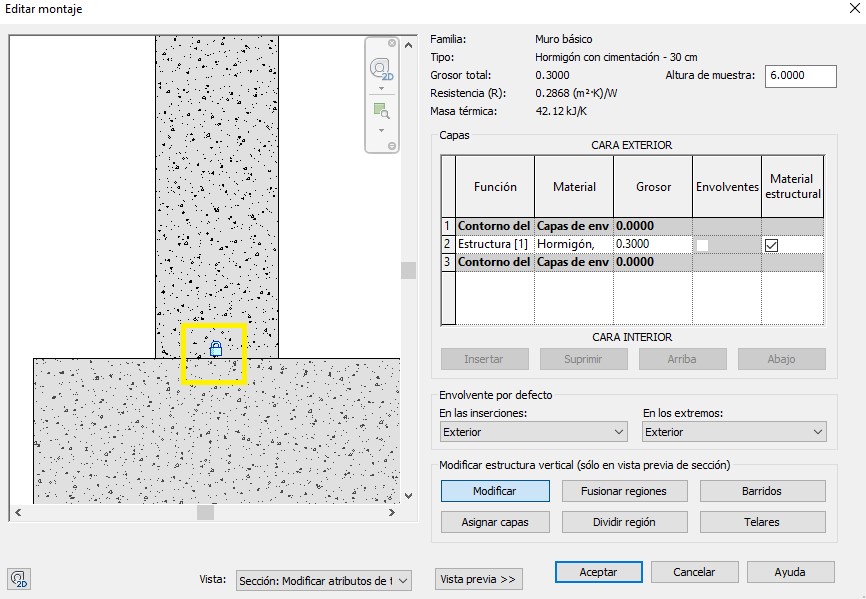Open the Vista section dropdown
The height and width of the screenshot is (599, 866).
(323, 580)
